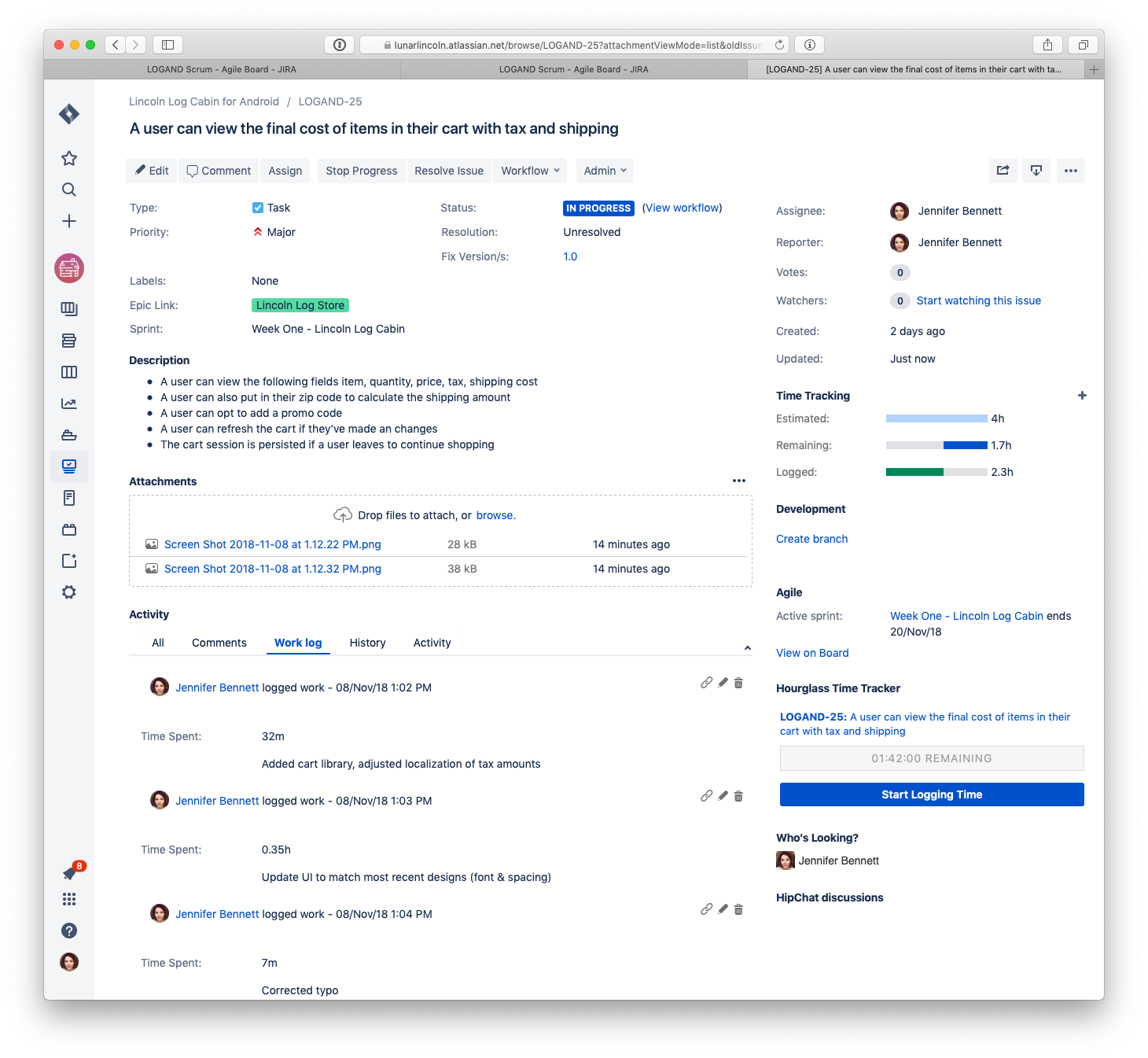Click Stop Progress button
Screen dimensions: 1148x1058
(362, 171)
